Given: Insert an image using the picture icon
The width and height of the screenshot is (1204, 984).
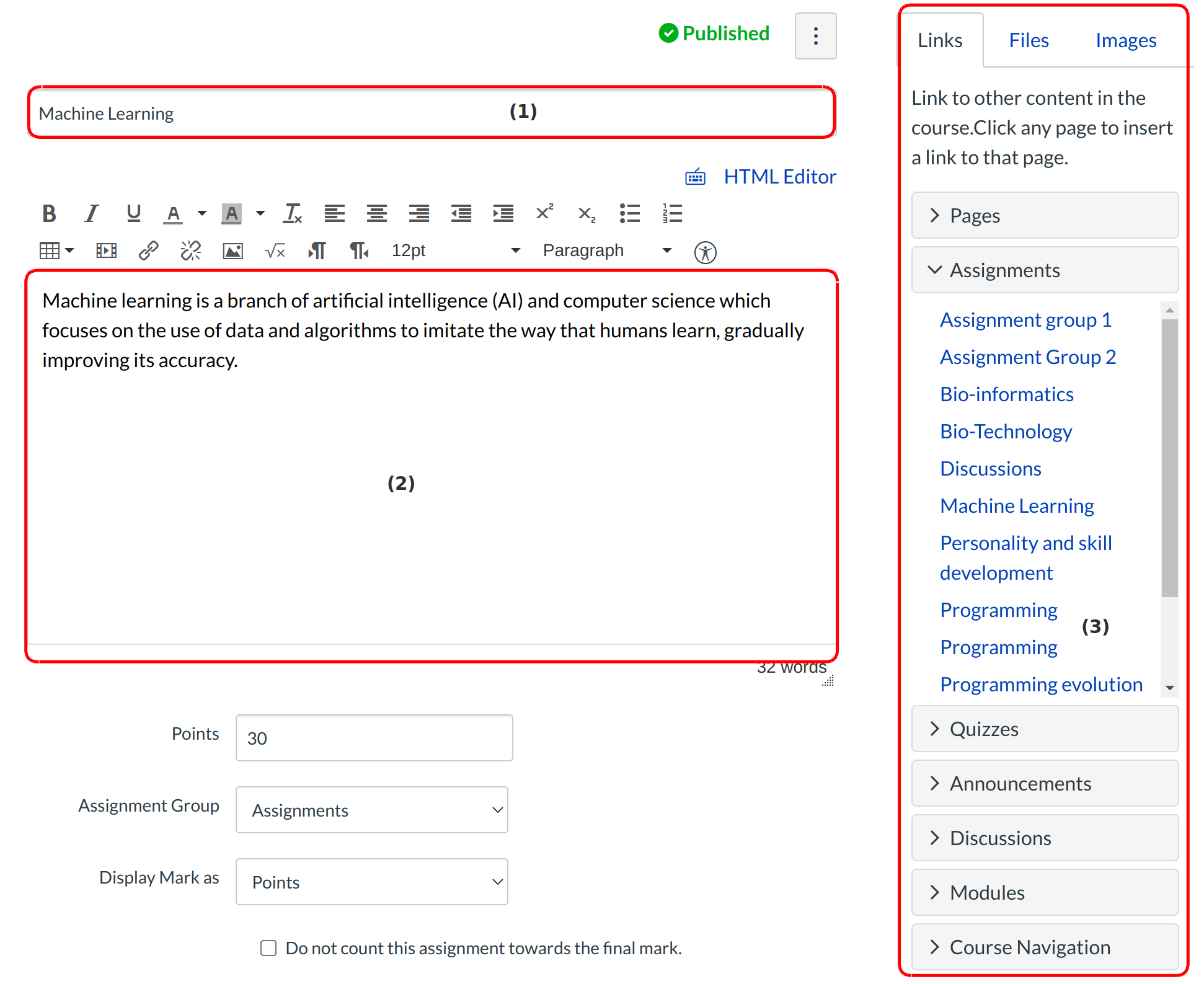Looking at the screenshot, I should click(232, 250).
